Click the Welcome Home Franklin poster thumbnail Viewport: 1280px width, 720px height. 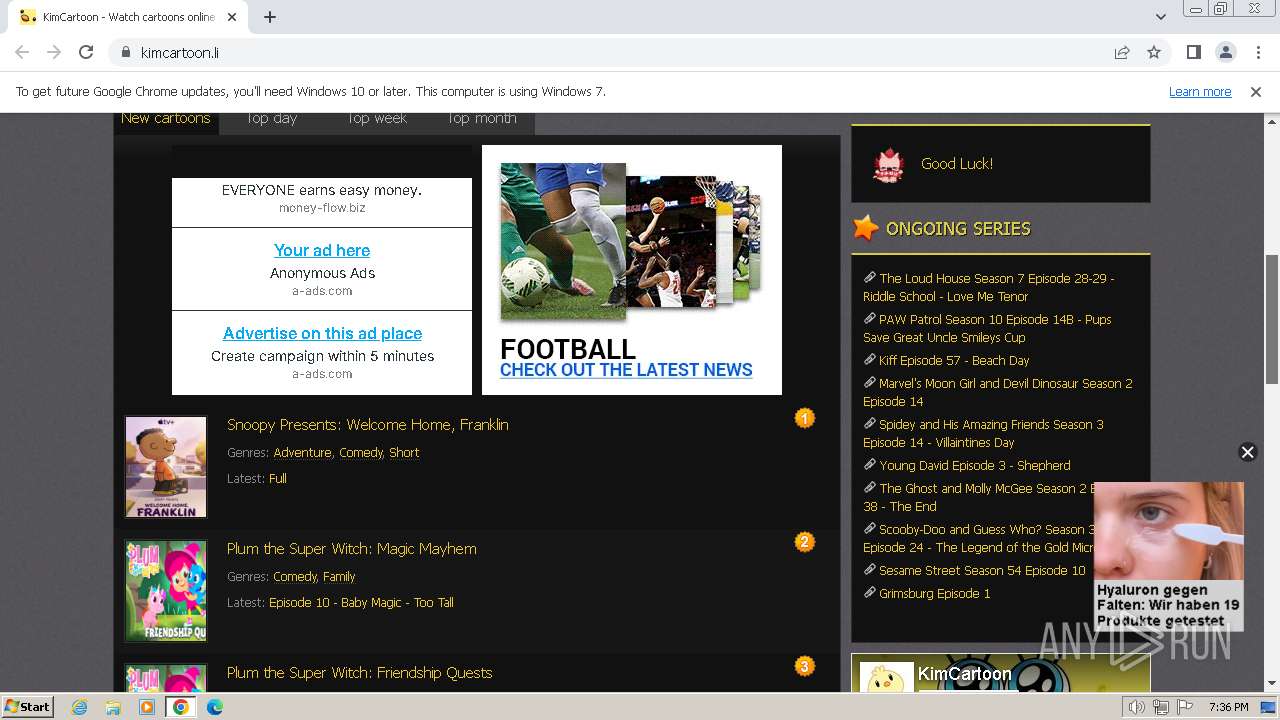point(166,467)
